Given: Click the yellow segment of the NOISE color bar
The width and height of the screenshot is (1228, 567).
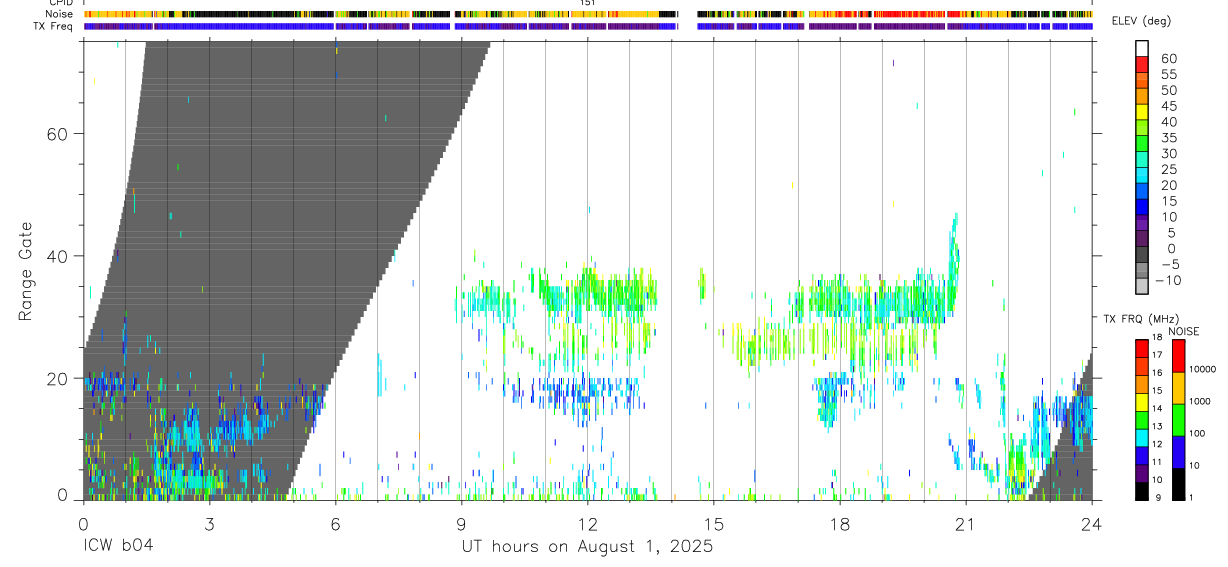Looking at the screenshot, I should click(1178, 388).
